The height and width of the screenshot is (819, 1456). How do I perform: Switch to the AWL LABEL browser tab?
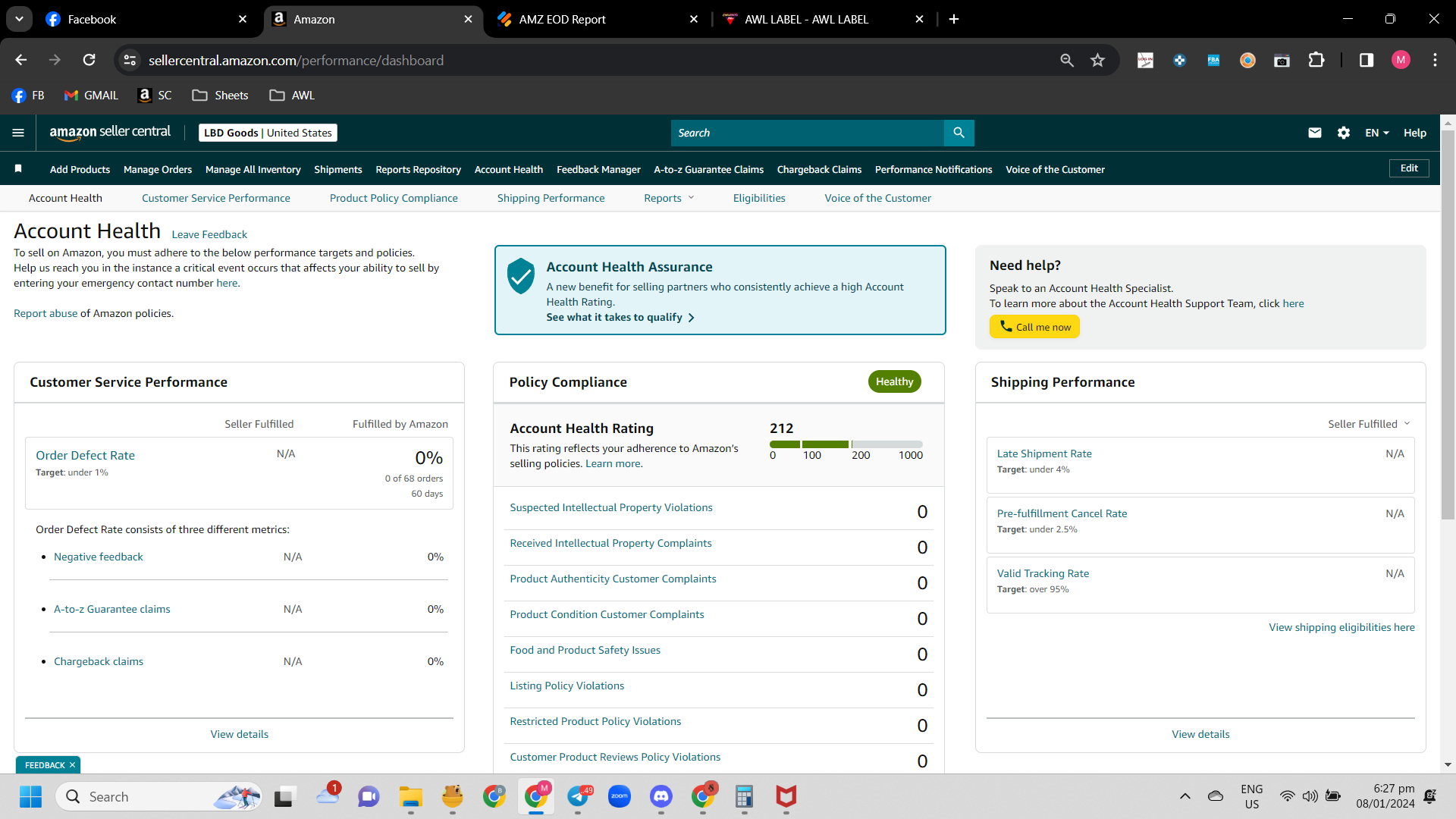(824, 19)
